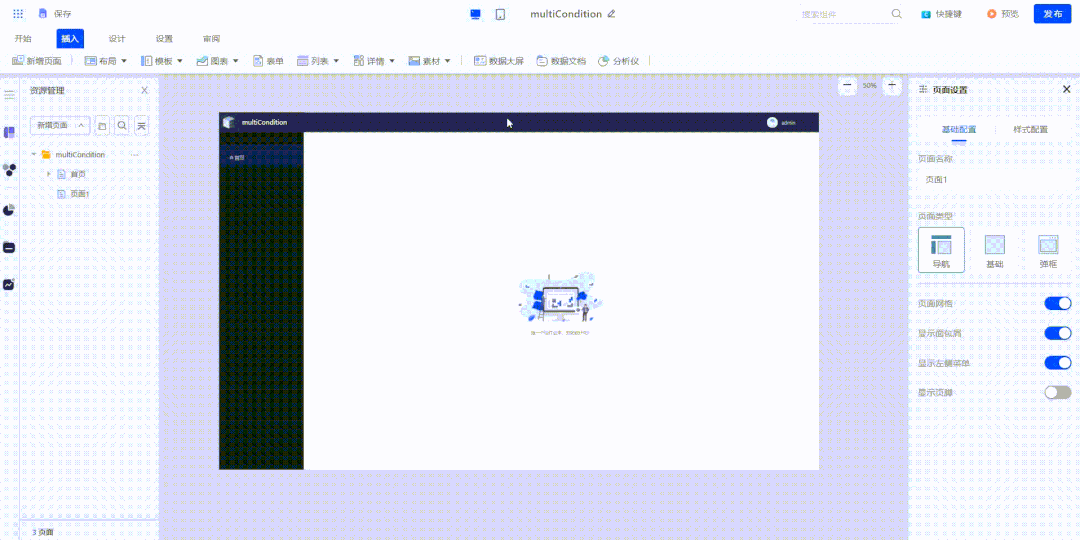Open the 新增页面 dropdown in resource panel
1080x540 pixels.
pos(60,125)
